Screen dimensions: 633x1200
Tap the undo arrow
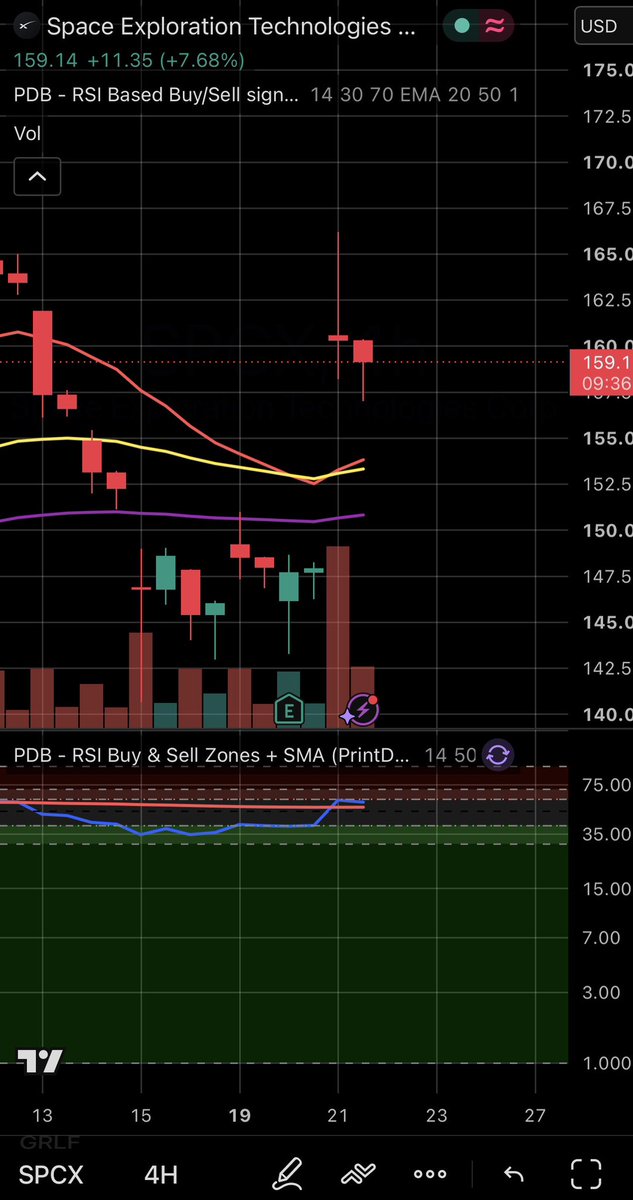tap(512, 1173)
